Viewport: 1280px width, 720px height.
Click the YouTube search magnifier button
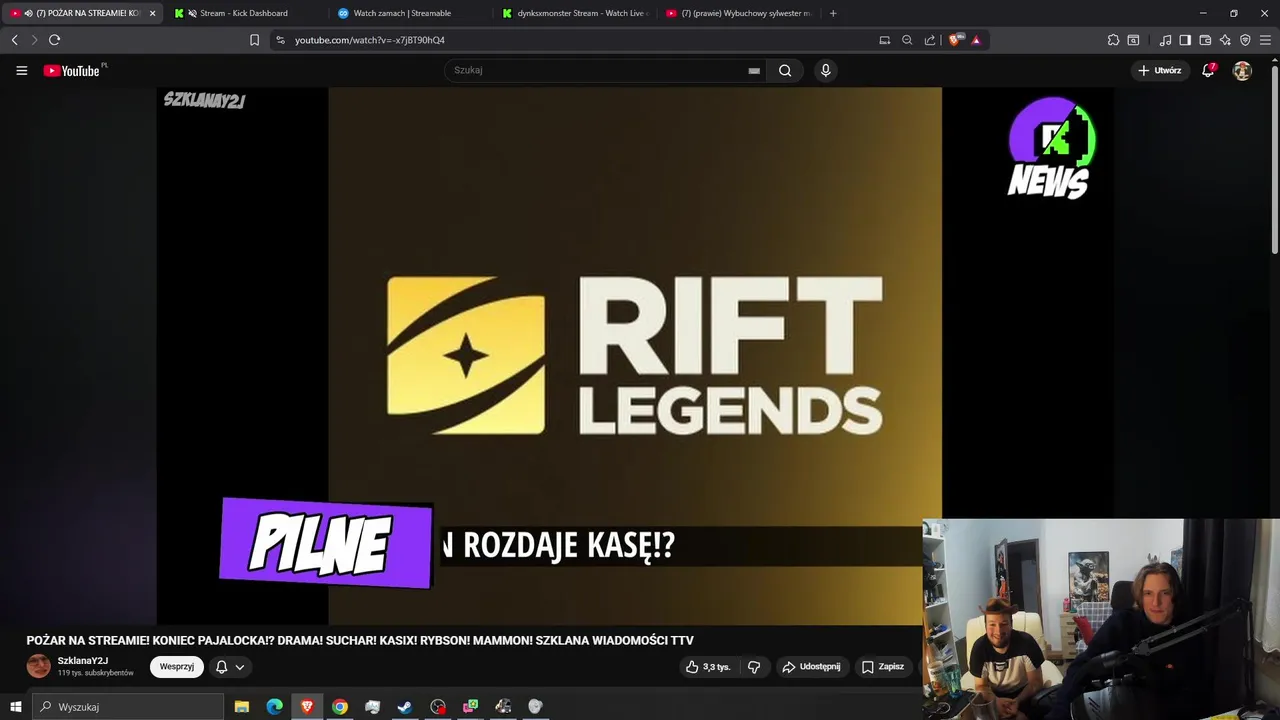(785, 70)
